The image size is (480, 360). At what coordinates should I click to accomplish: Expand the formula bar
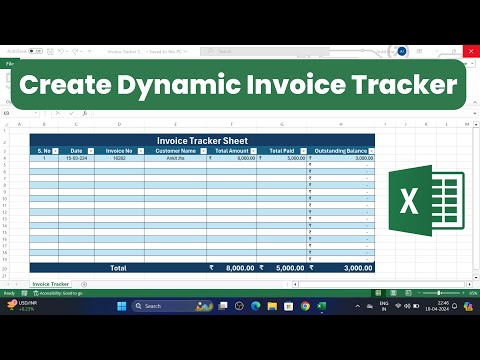click(475, 114)
